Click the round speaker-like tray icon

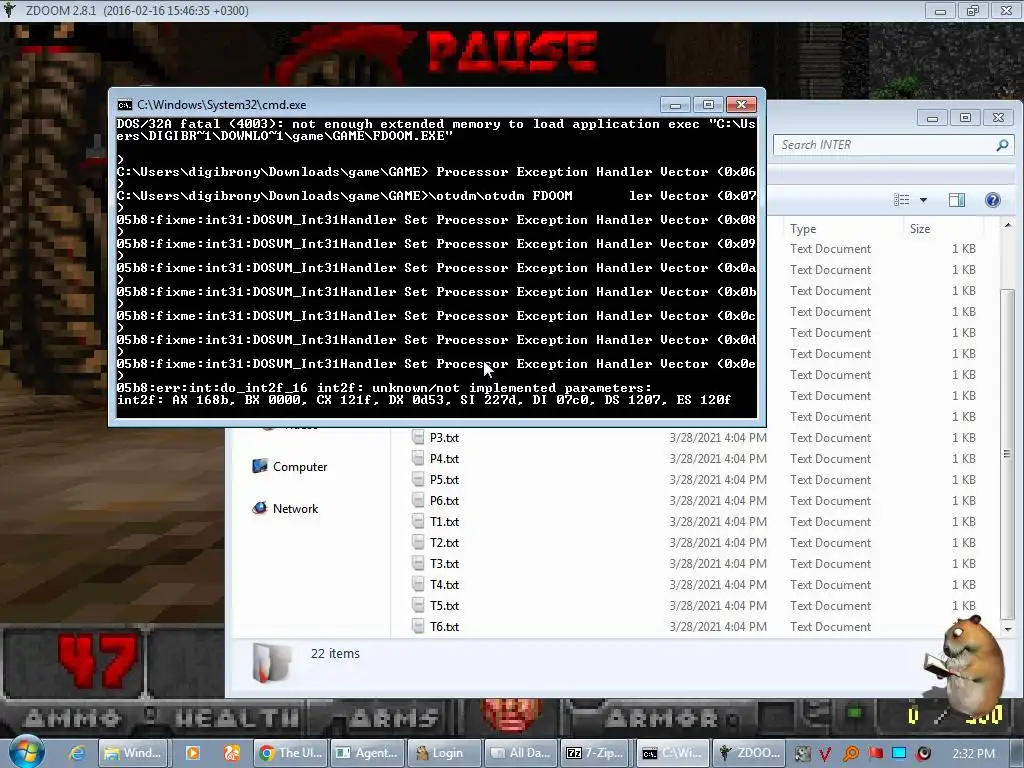923,754
